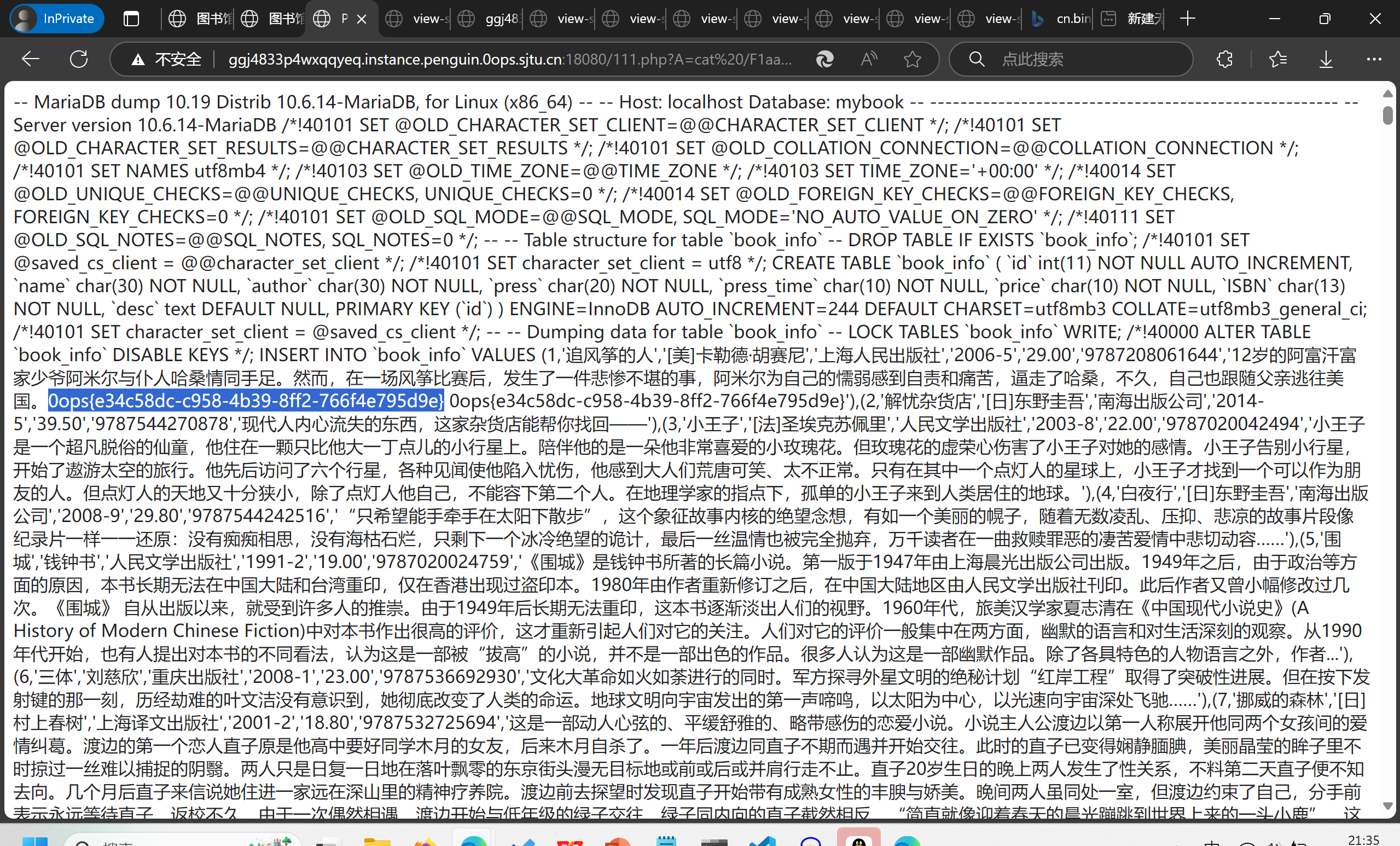
Task: Open the Extensions puzzle icon
Action: (x=1224, y=59)
